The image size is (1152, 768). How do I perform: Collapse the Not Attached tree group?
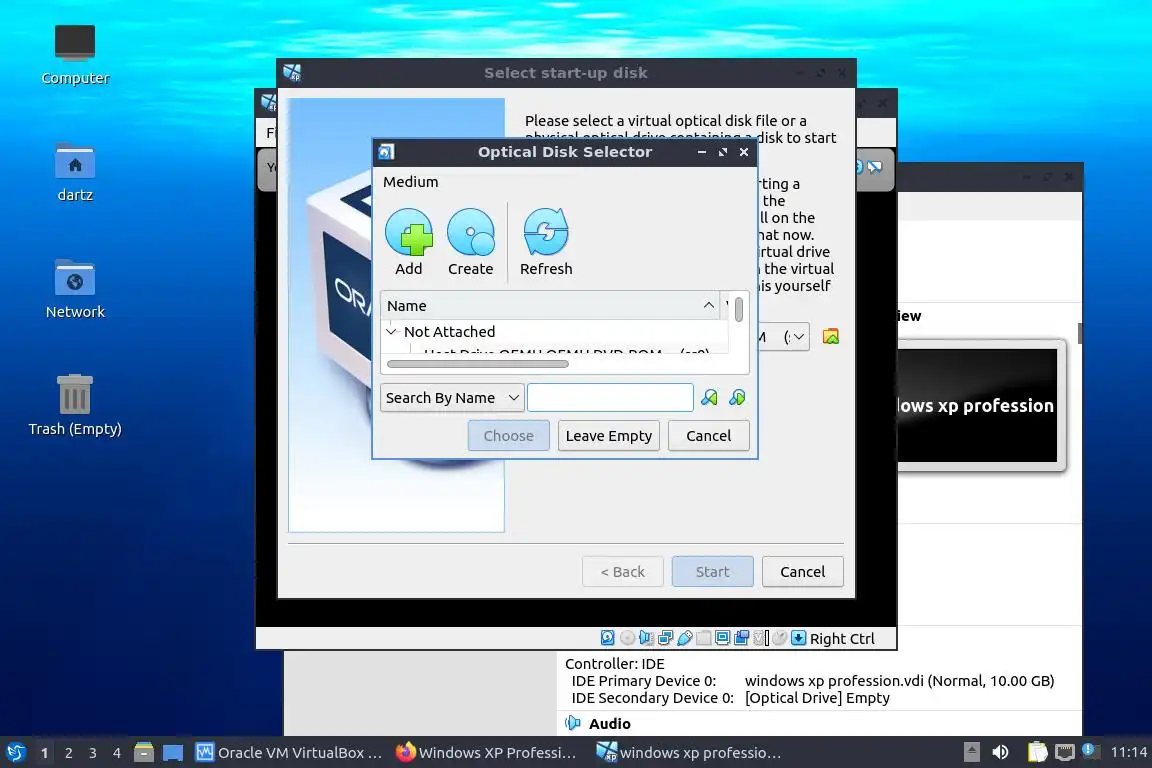click(x=392, y=331)
